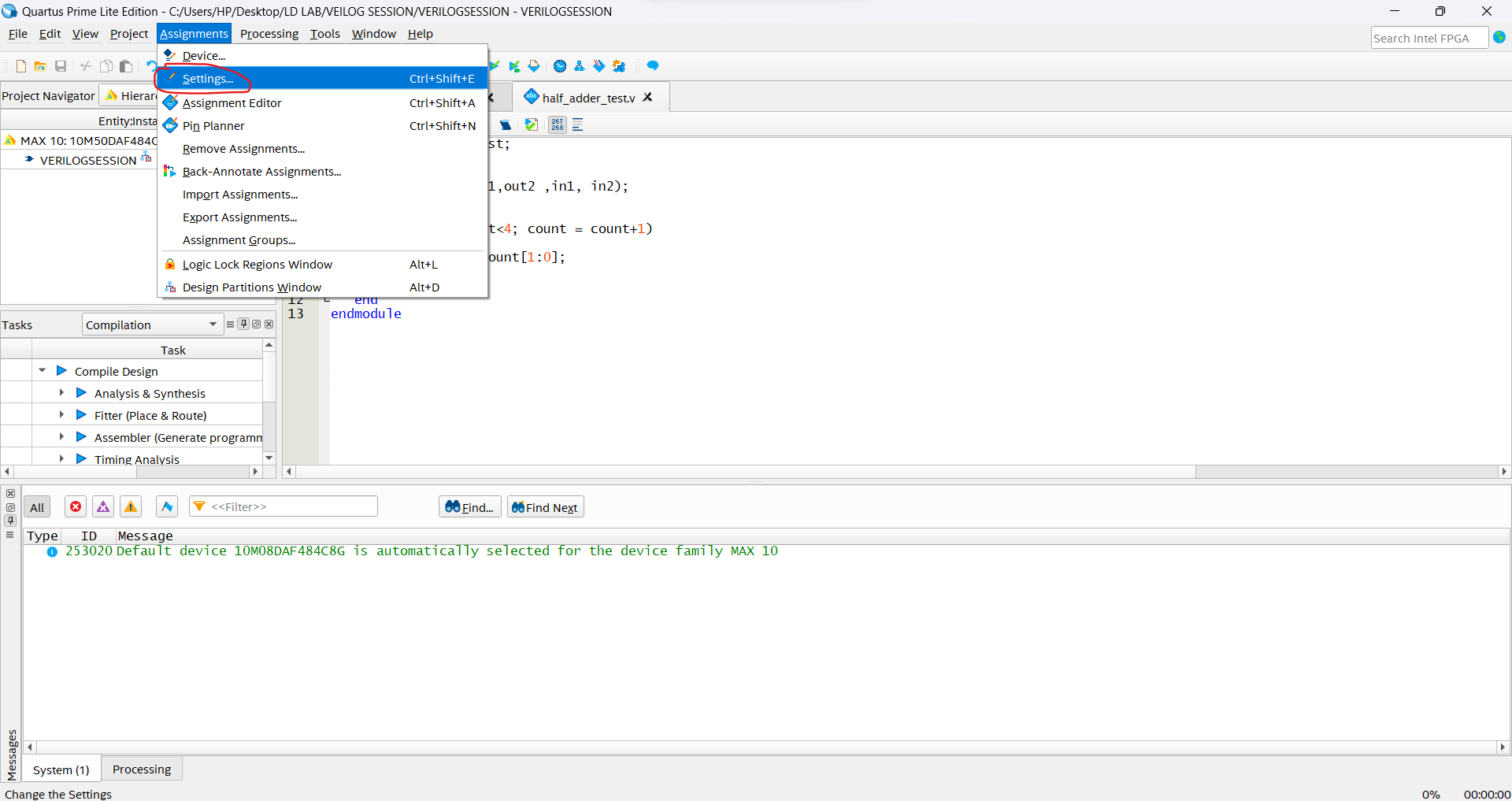The height and width of the screenshot is (801, 1512).
Task: Open Pin Planner from the menu
Action: (x=323, y=125)
